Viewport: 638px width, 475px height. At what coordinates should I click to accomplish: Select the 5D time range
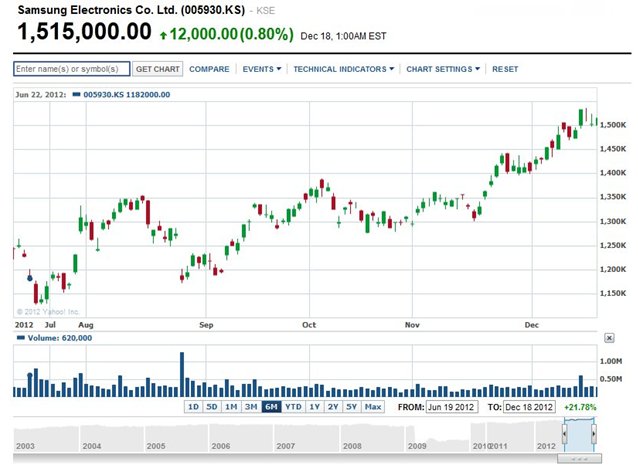click(212, 407)
